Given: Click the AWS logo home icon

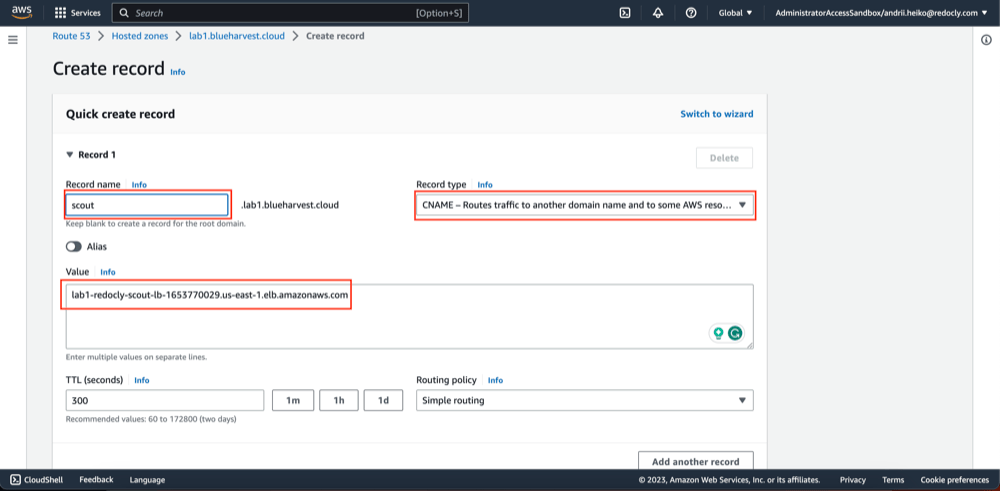Looking at the screenshot, I should 21,13.
